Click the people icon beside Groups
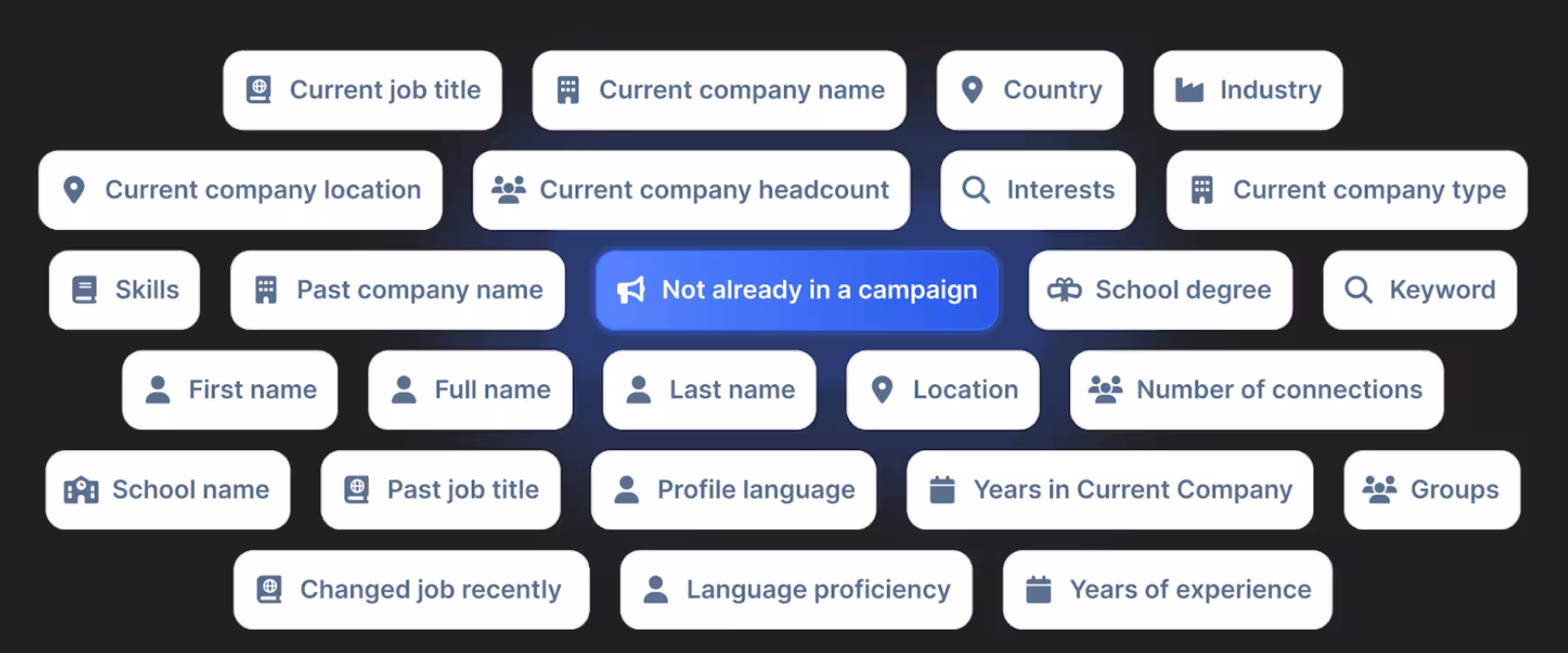The width and height of the screenshot is (1568, 653). pyautogui.click(x=1379, y=490)
